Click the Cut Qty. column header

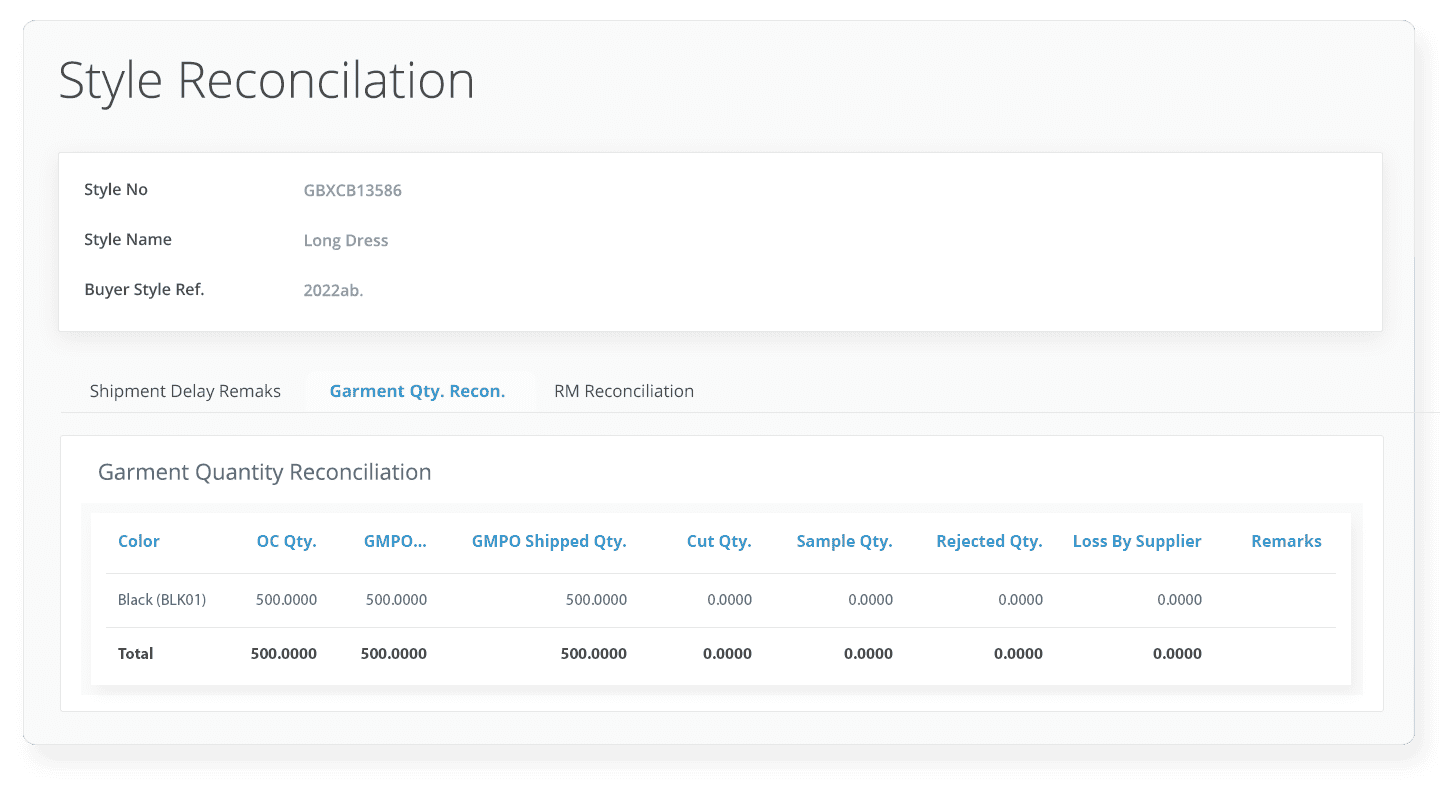pyautogui.click(x=719, y=541)
